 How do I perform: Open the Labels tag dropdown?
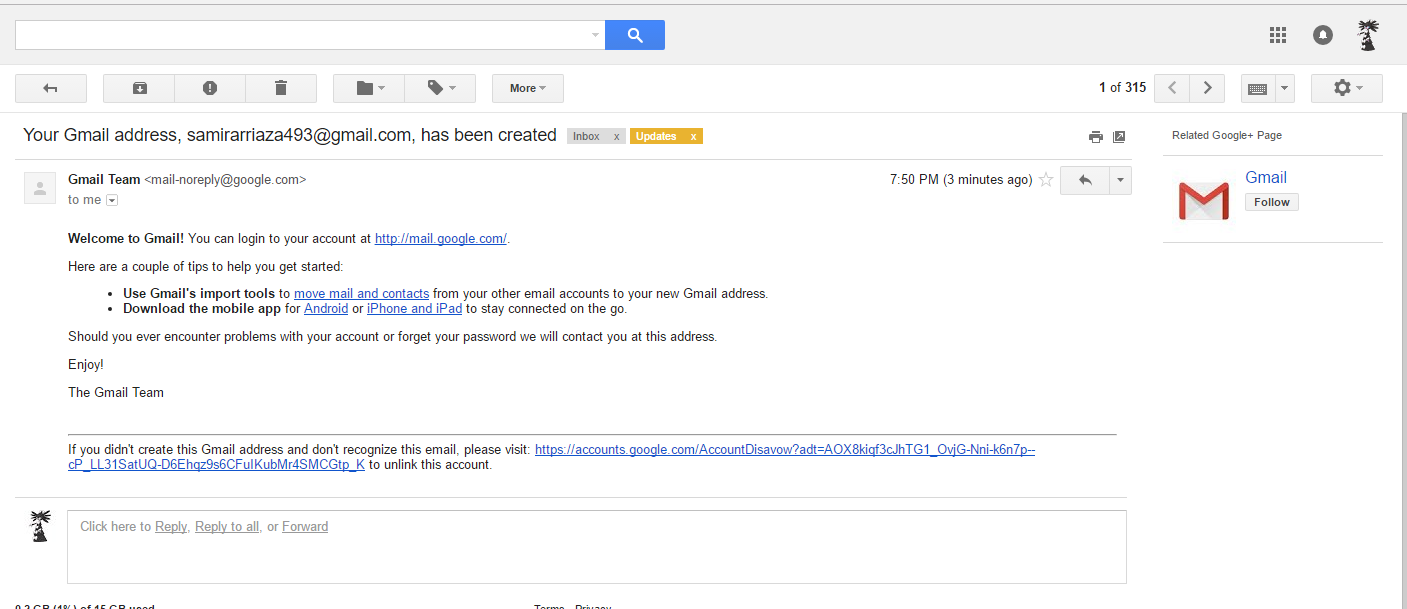click(440, 88)
